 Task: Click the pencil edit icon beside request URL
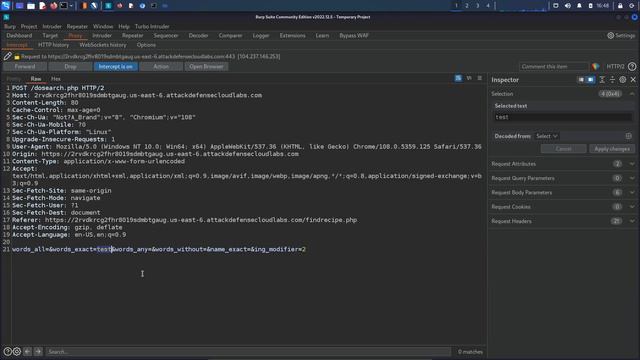click(x=7, y=56)
